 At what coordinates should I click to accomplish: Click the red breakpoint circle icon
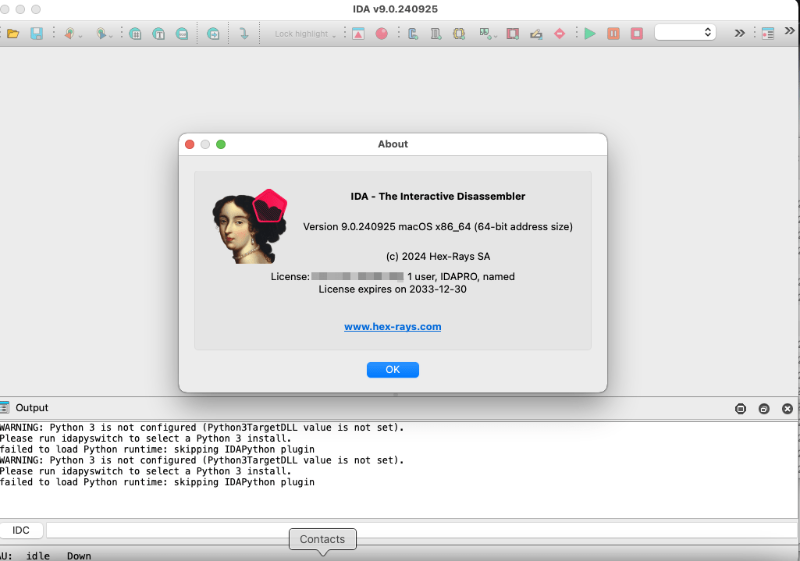[x=382, y=34]
